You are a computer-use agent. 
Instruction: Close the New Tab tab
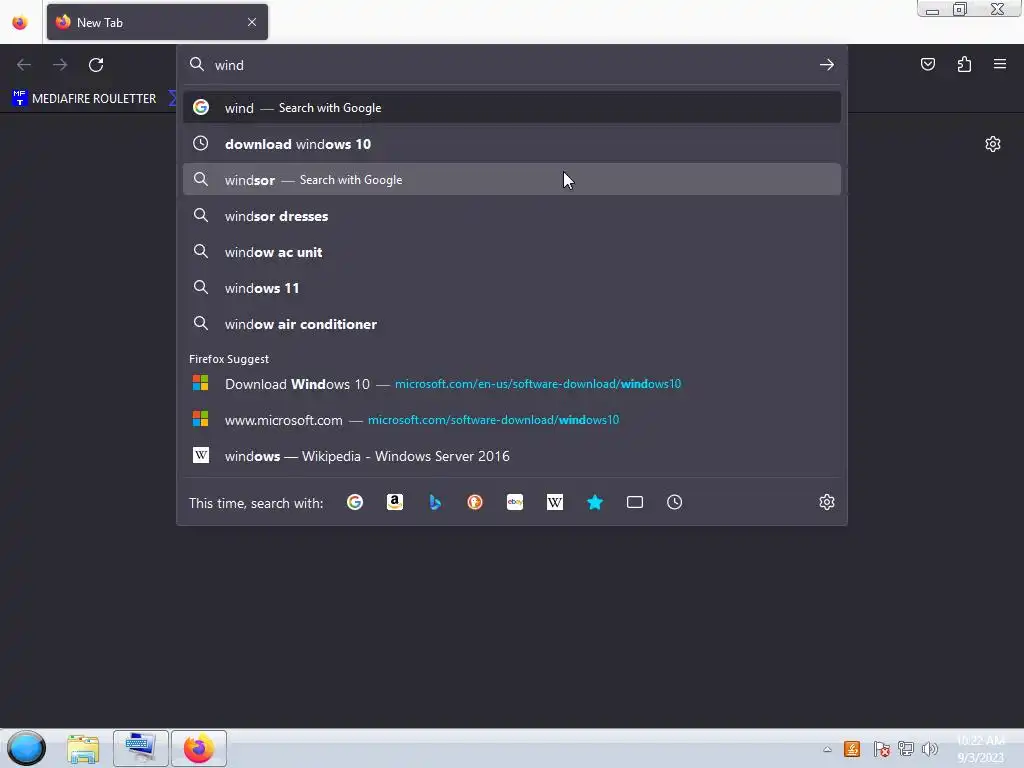[252, 22]
